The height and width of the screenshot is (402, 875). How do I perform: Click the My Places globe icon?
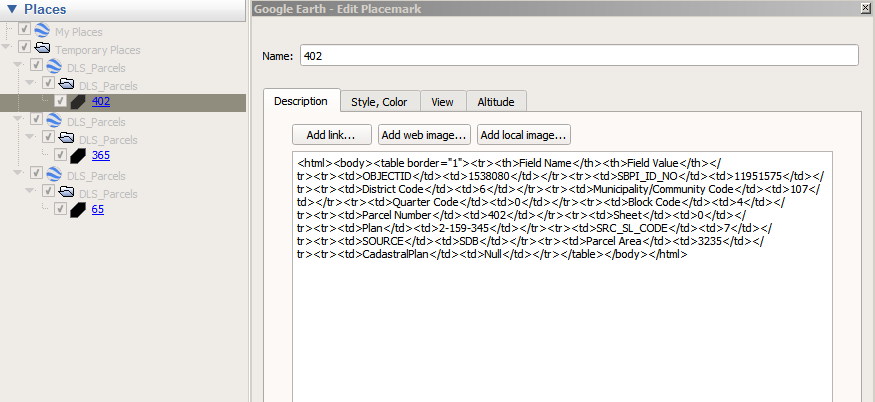click(x=42, y=32)
